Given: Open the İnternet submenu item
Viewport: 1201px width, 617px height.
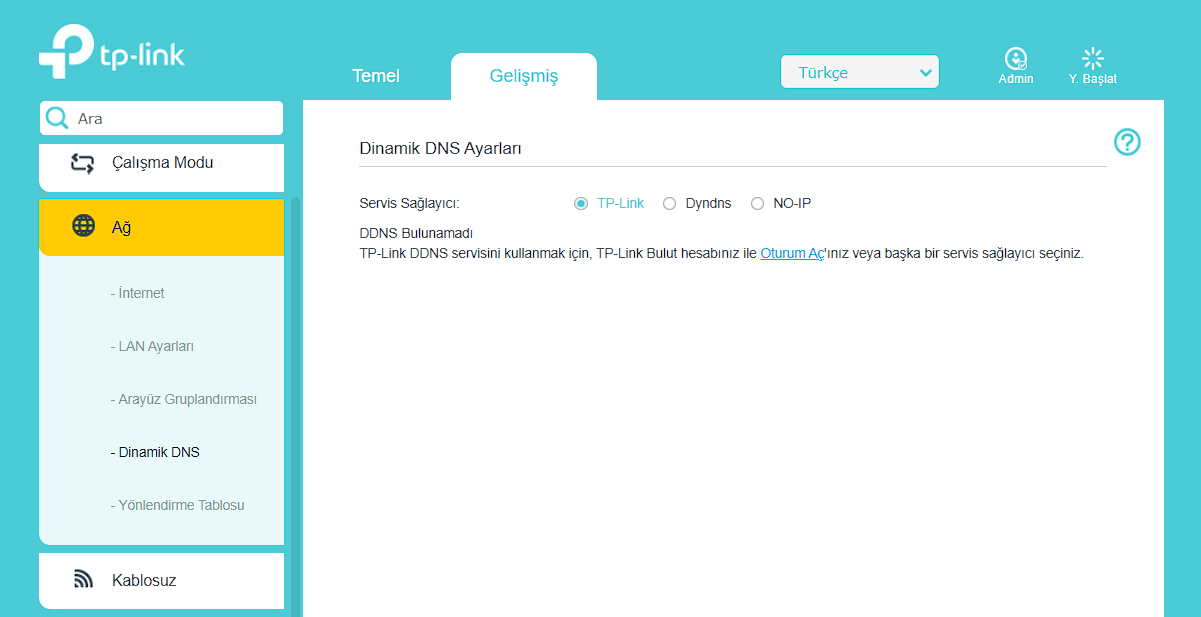Looking at the screenshot, I should pyautogui.click(x=137, y=293).
